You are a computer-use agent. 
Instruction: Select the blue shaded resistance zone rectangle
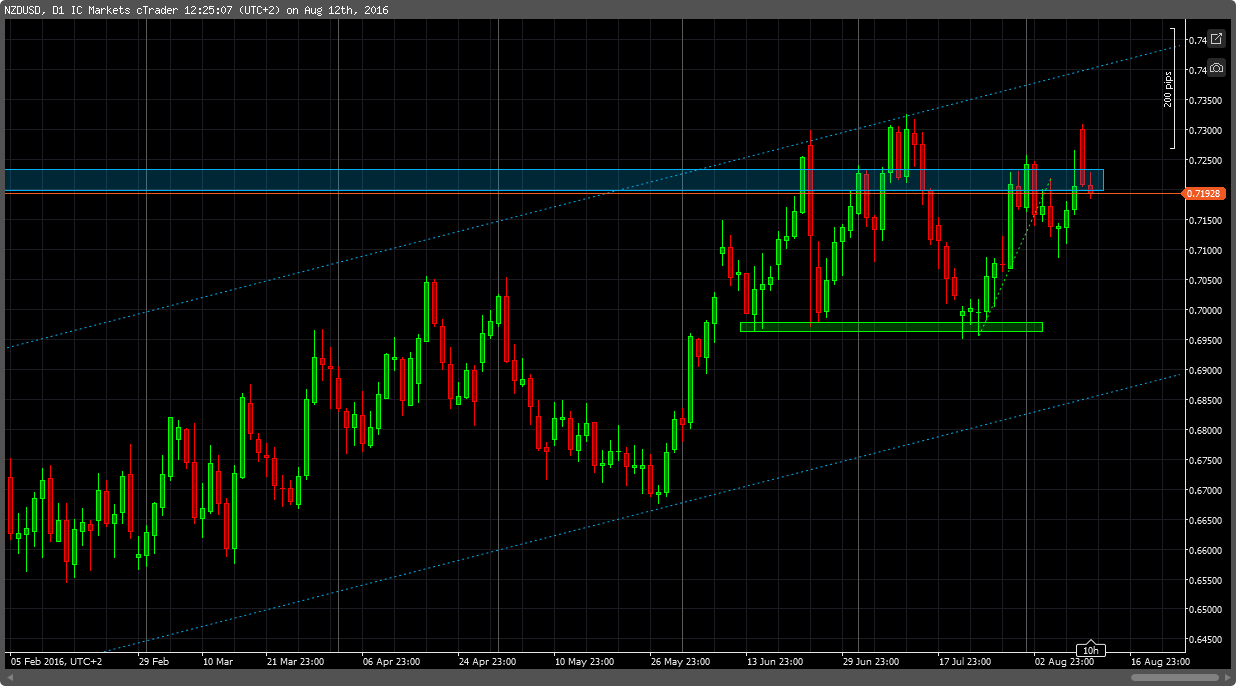click(553, 179)
